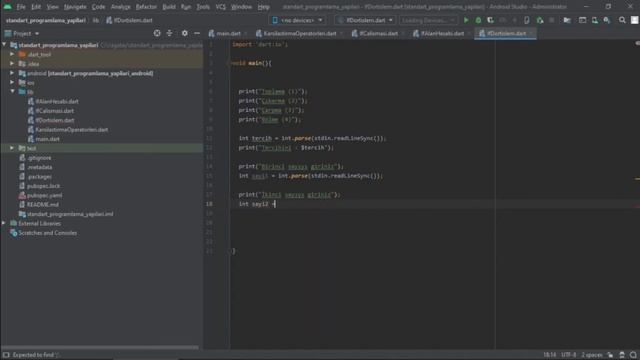Image resolution: width=640 pixels, height=360 pixels.
Task: Select IfAlanHesabi.dart in project tree
Action: 57,101
